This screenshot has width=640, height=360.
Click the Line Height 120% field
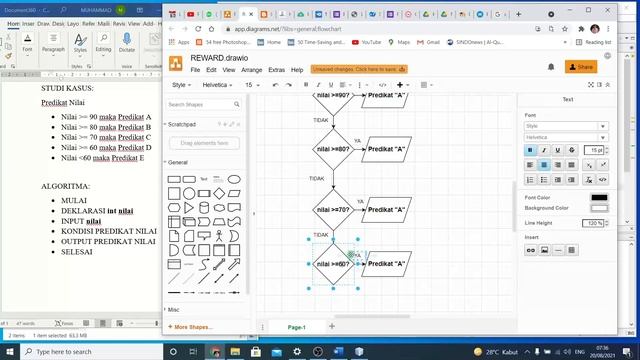[593, 223]
